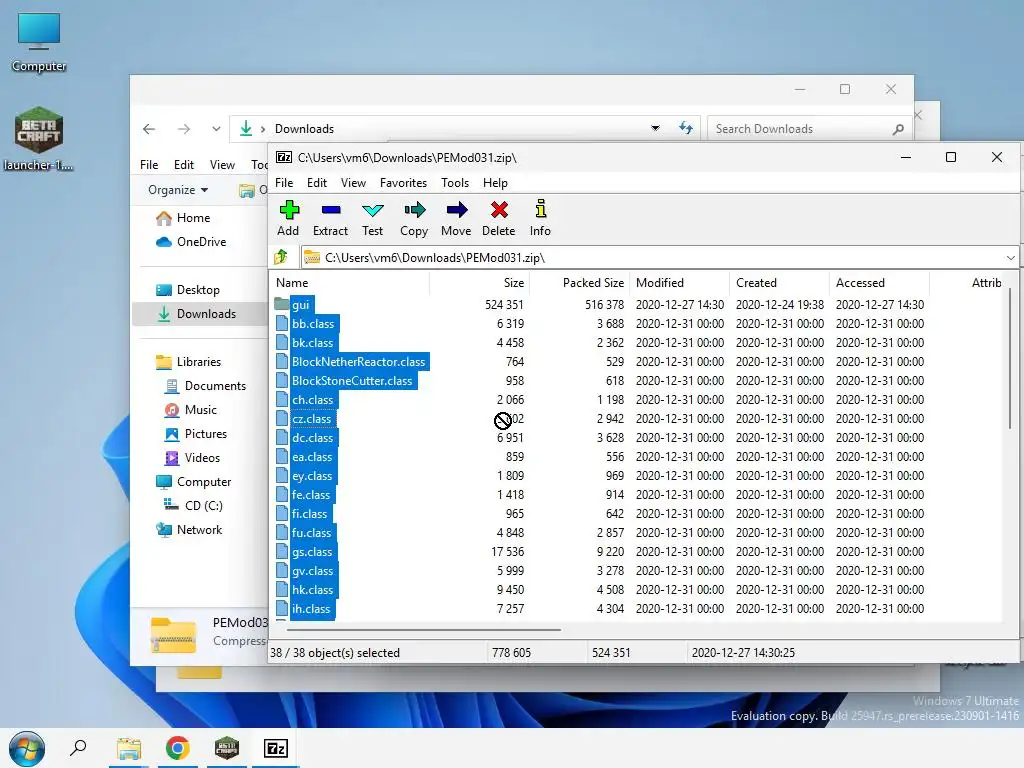Image resolution: width=1024 pixels, height=768 pixels.
Task: Switch to 7-Zip in the taskbar
Action: click(276, 748)
